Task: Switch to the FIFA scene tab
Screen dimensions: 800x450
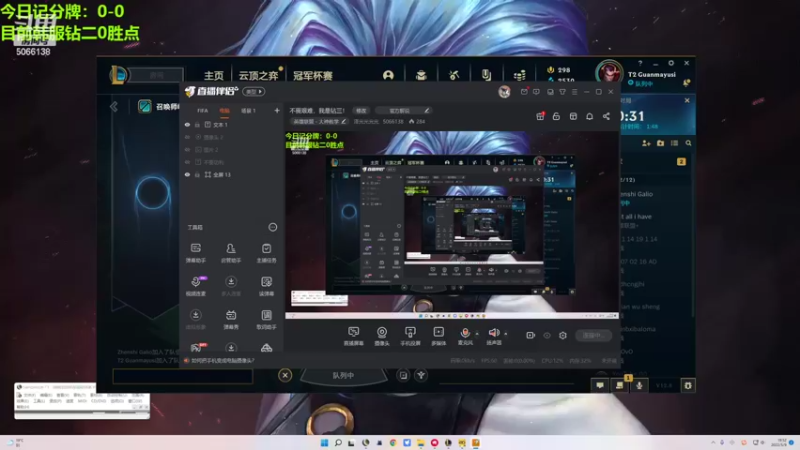Action: pyautogui.click(x=203, y=111)
